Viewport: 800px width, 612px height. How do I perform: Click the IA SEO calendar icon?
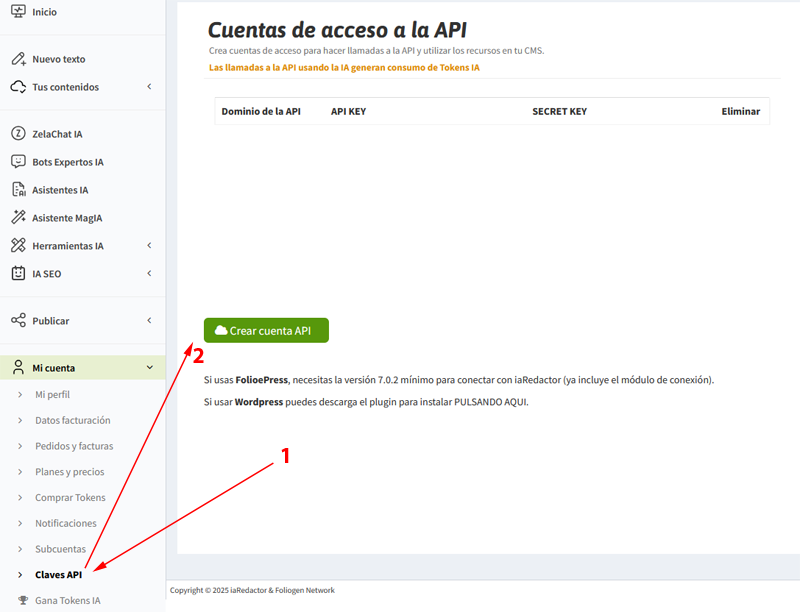(18, 273)
